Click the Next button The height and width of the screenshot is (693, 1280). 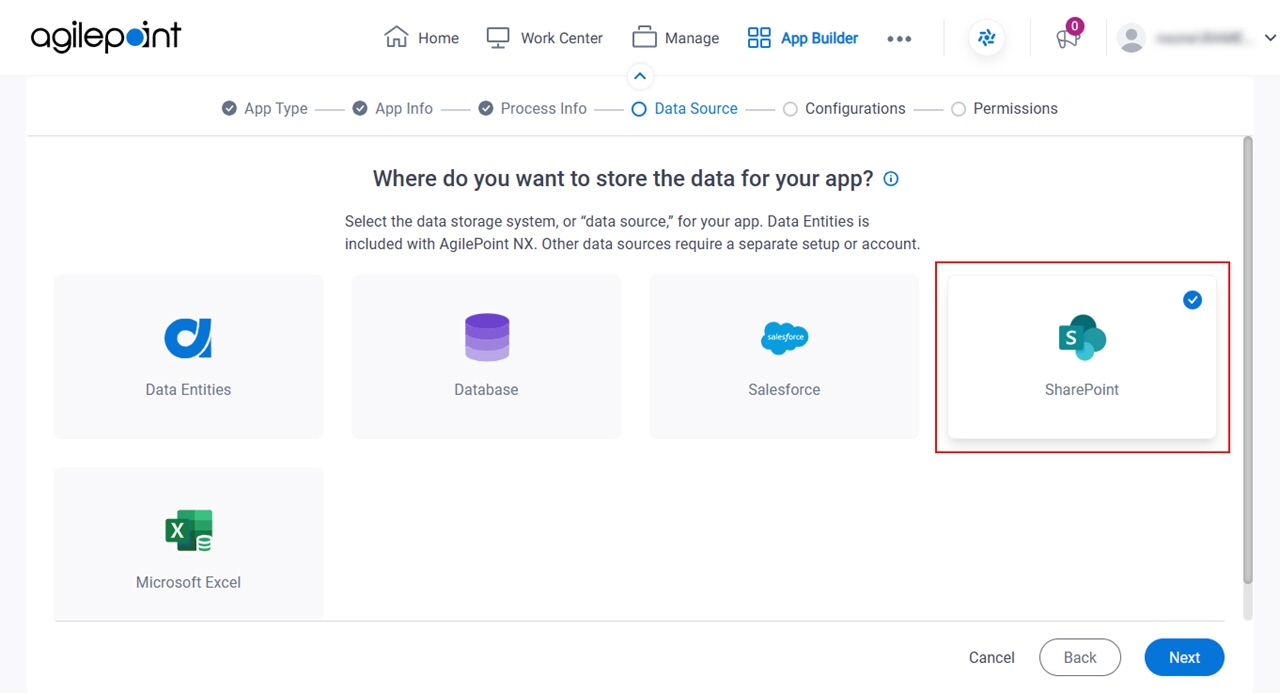click(1184, 657)
